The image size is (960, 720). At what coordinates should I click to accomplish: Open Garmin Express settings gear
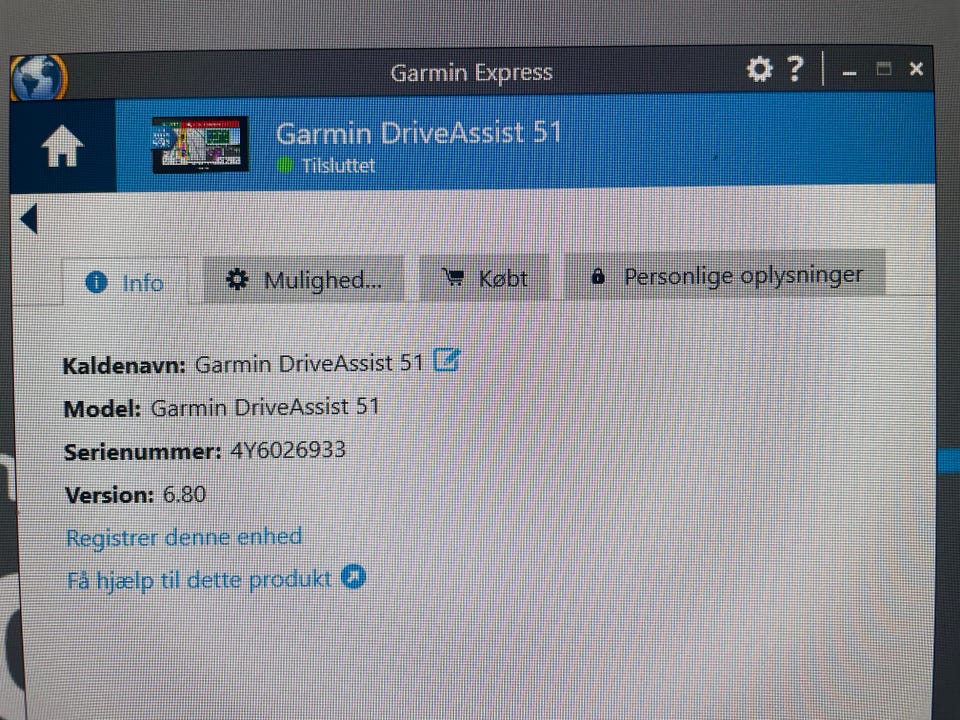click(x=760, y=69)
